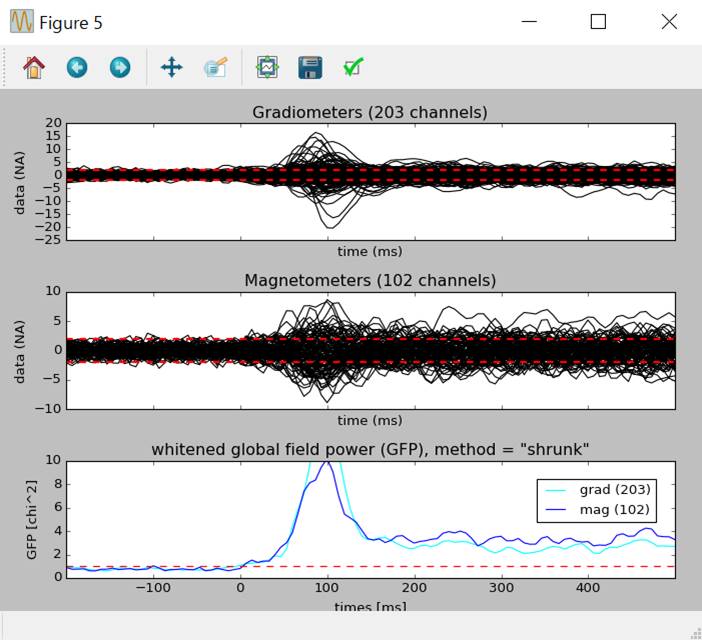Open Edit axis parameters with the green check icon
The width and height of the screenshot is (702, 640).
(x=353, y=67)
